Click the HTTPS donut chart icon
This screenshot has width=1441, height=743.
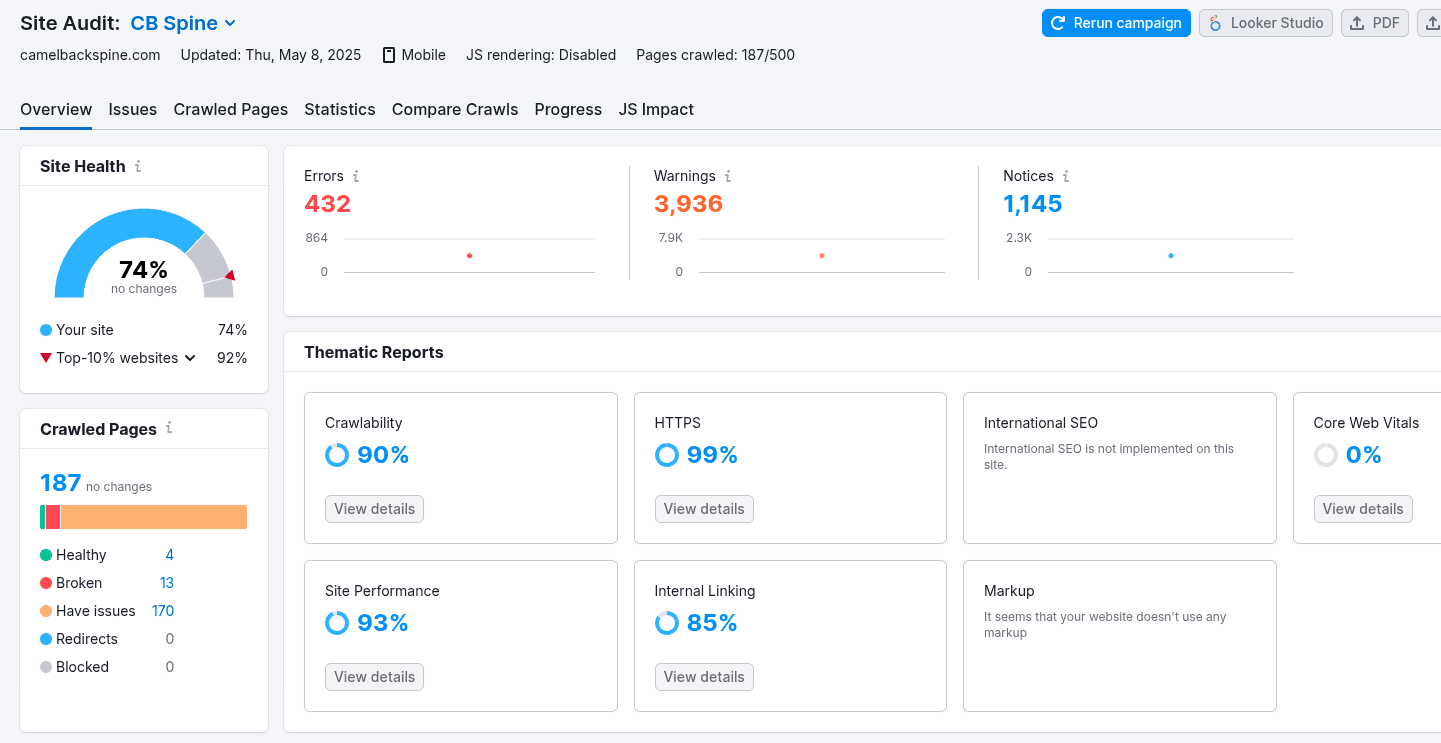pos(667,455)
